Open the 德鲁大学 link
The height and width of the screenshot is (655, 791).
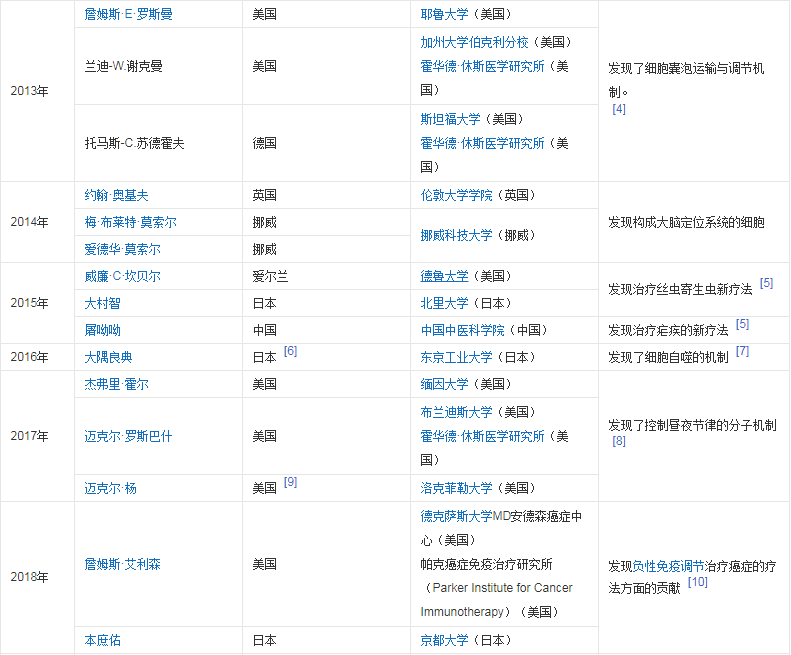tap(444, 277)
